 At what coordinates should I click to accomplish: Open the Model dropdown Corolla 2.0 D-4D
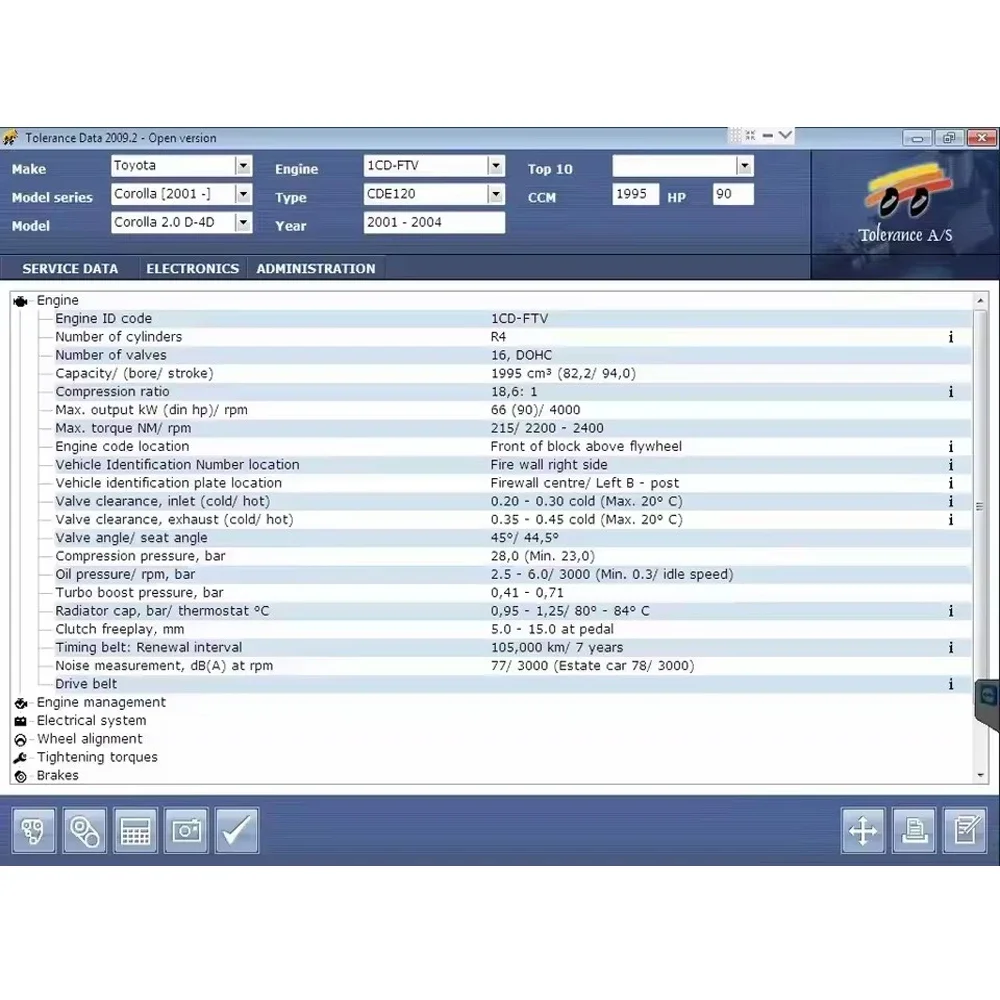pos(243,223)
